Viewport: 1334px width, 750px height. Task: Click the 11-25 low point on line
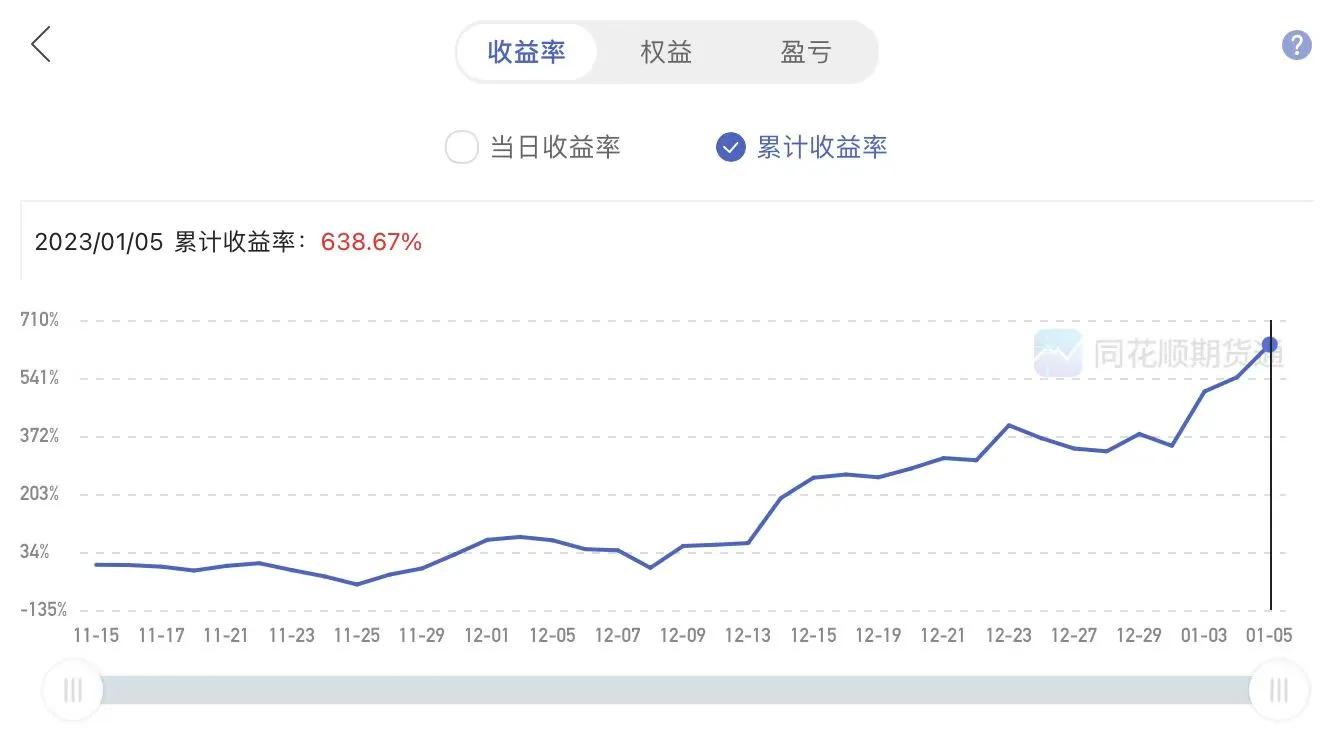tap(357, 584)
